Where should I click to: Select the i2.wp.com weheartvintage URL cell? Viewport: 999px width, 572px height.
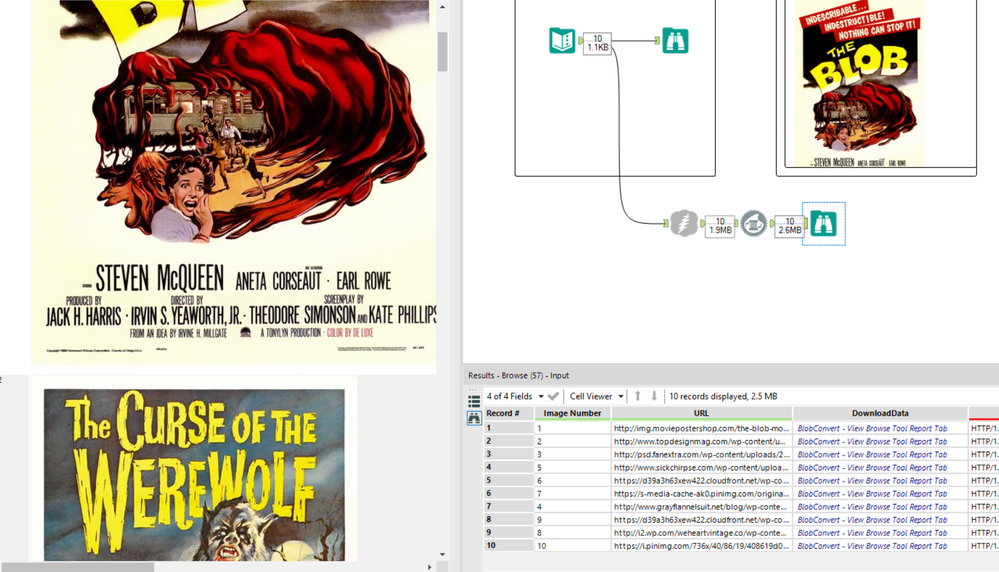coord(701,533)
